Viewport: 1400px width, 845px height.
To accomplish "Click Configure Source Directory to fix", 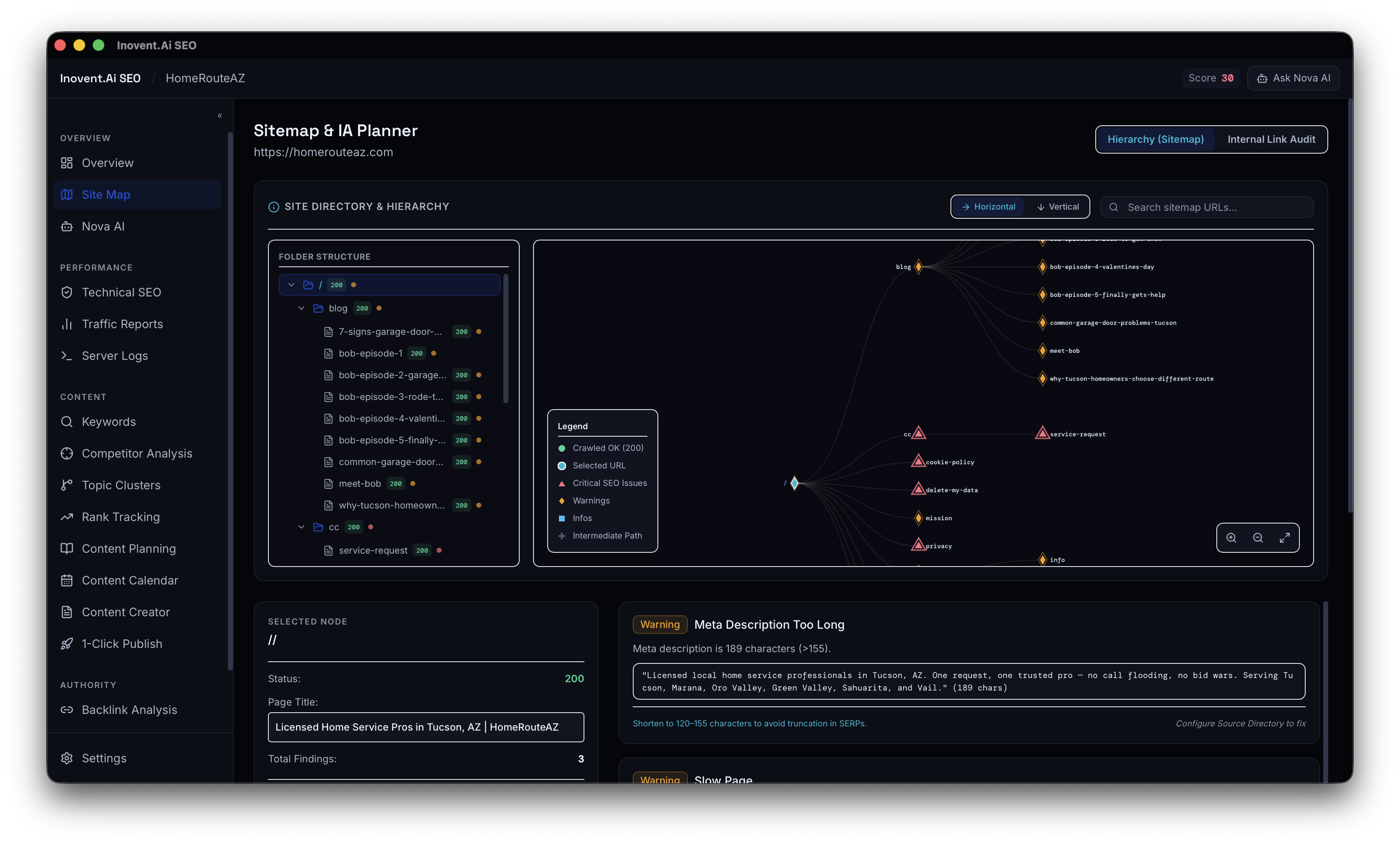I will point(1241,724).
